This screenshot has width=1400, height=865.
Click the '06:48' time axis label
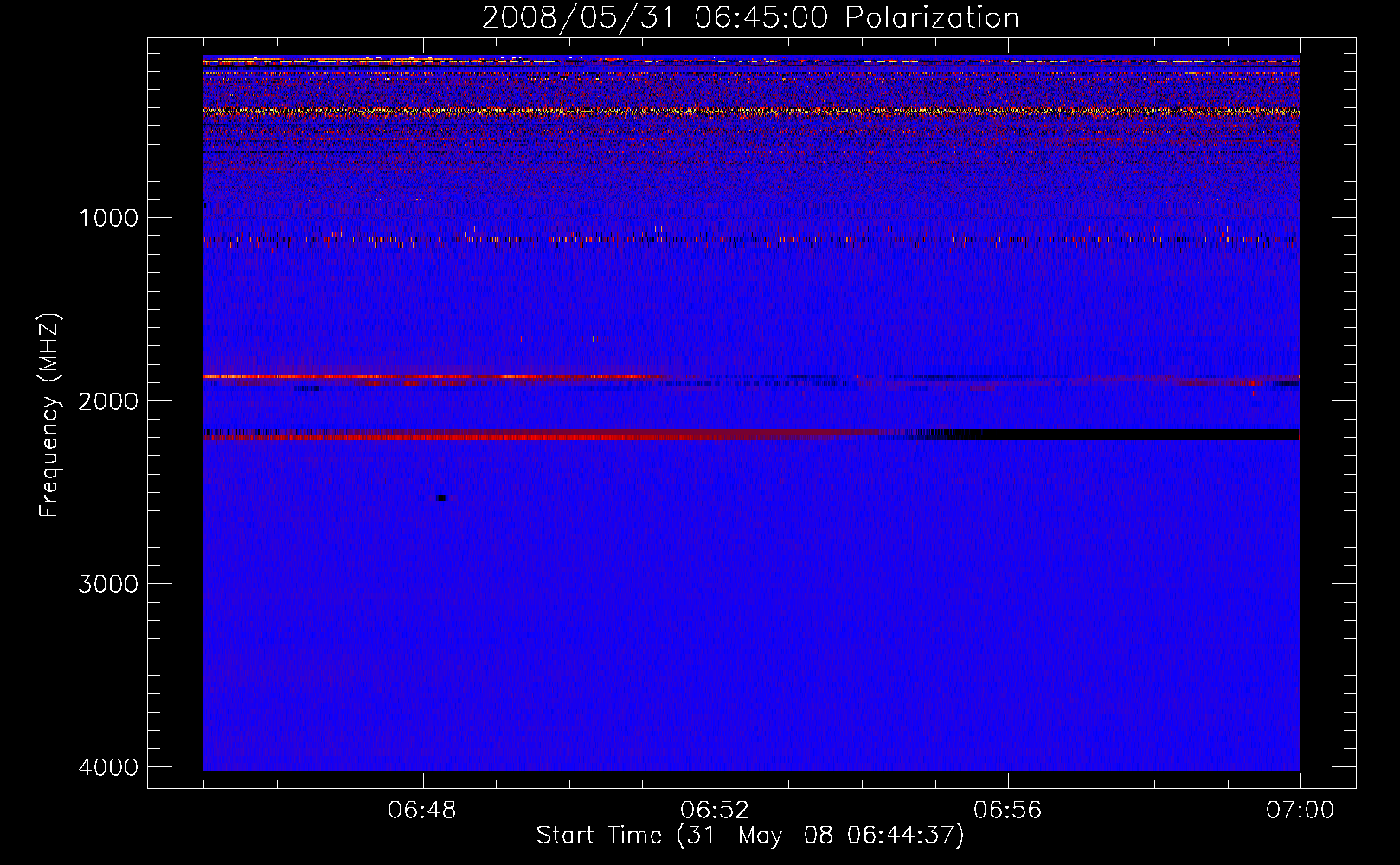click(x=422, y=811)
